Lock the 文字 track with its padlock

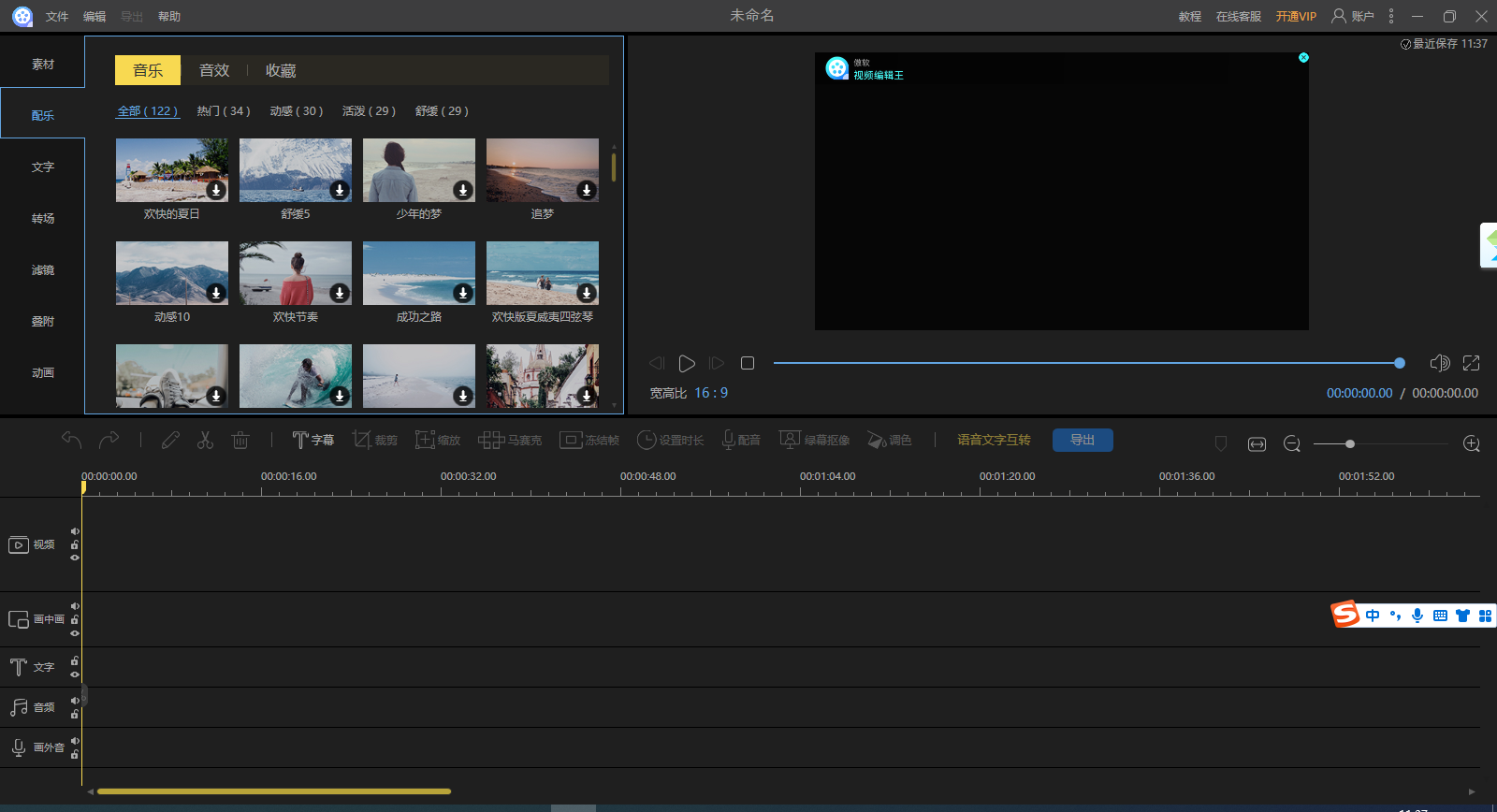click(75, 660)
